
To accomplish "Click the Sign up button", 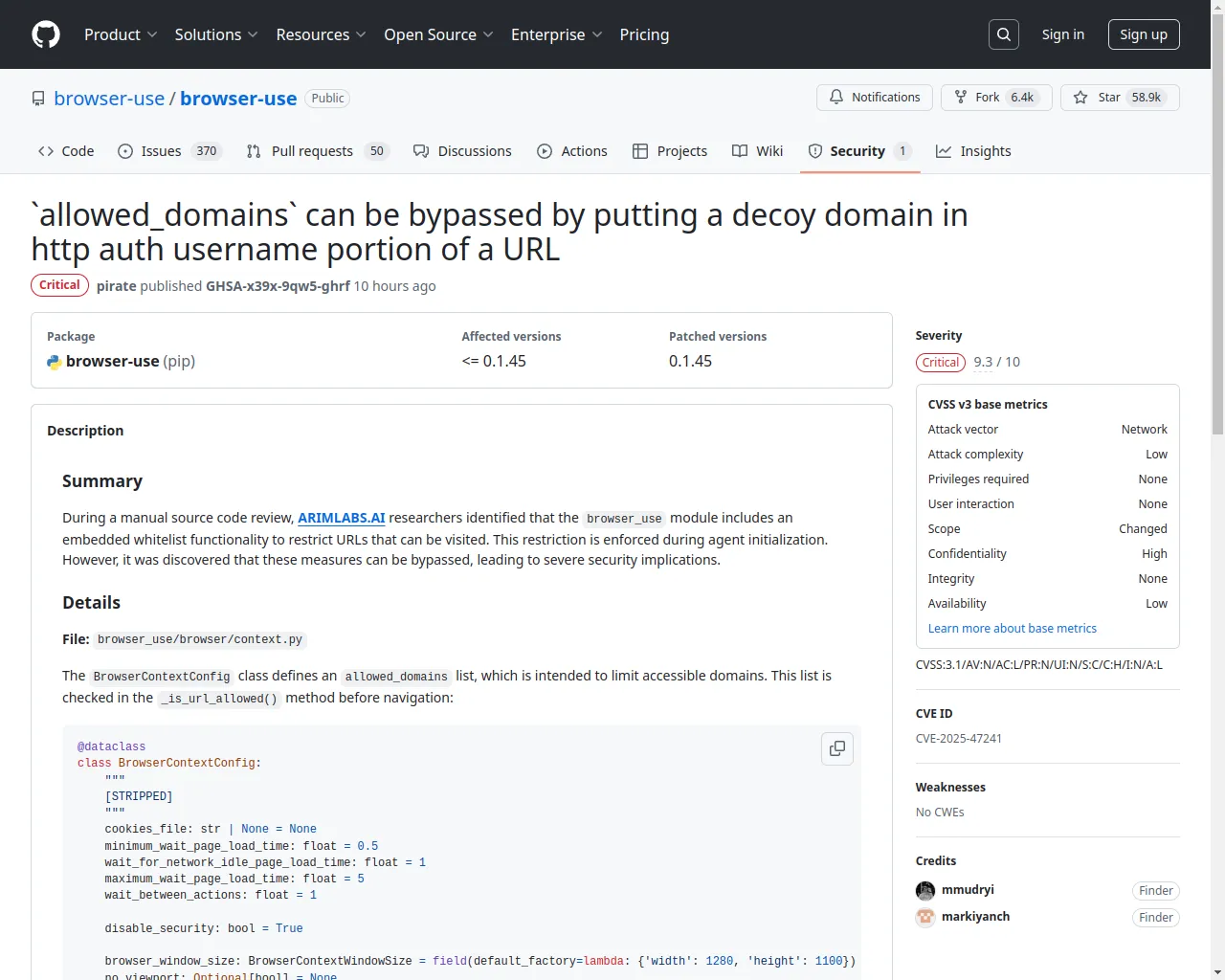I will tap(1144, 34).
